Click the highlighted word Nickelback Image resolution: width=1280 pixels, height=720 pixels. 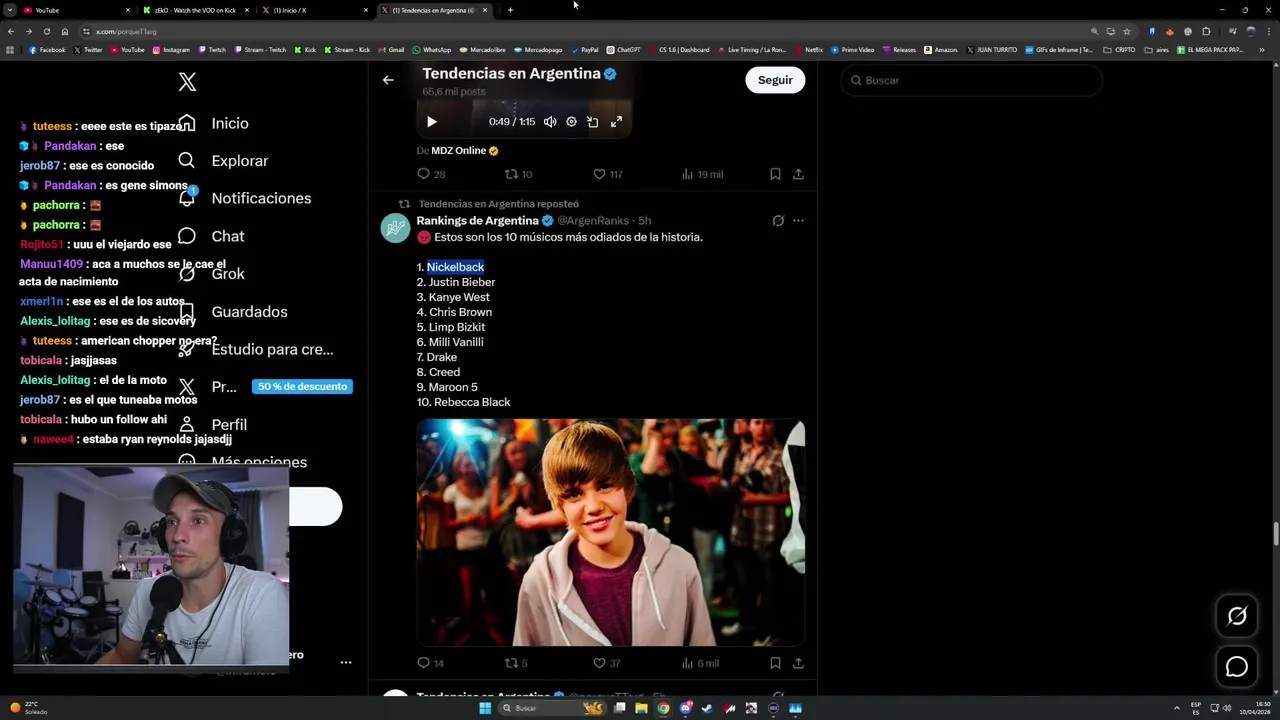(x=455, y=267)
